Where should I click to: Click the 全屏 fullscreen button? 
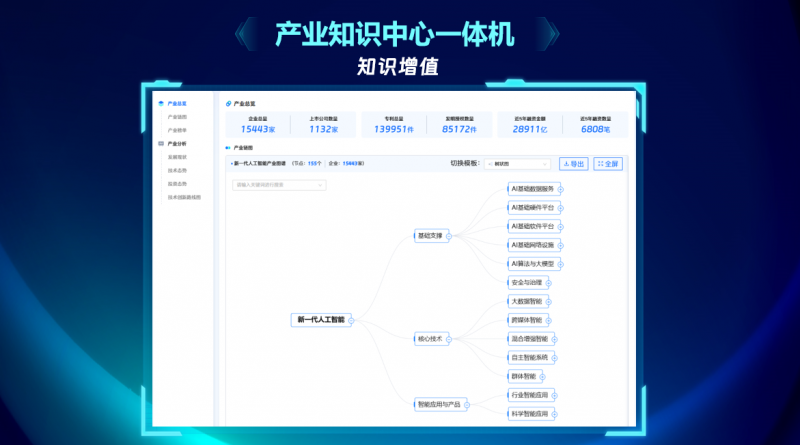608,164
